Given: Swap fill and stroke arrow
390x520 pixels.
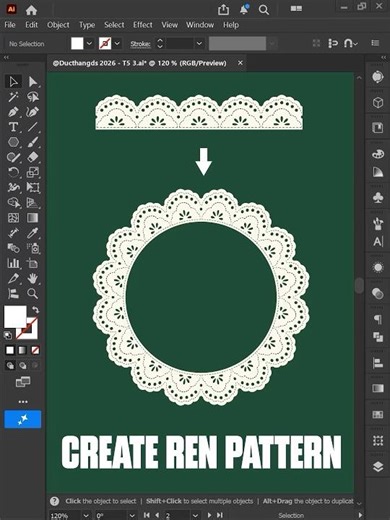Looking at the screenshot, I should (35, 310).
